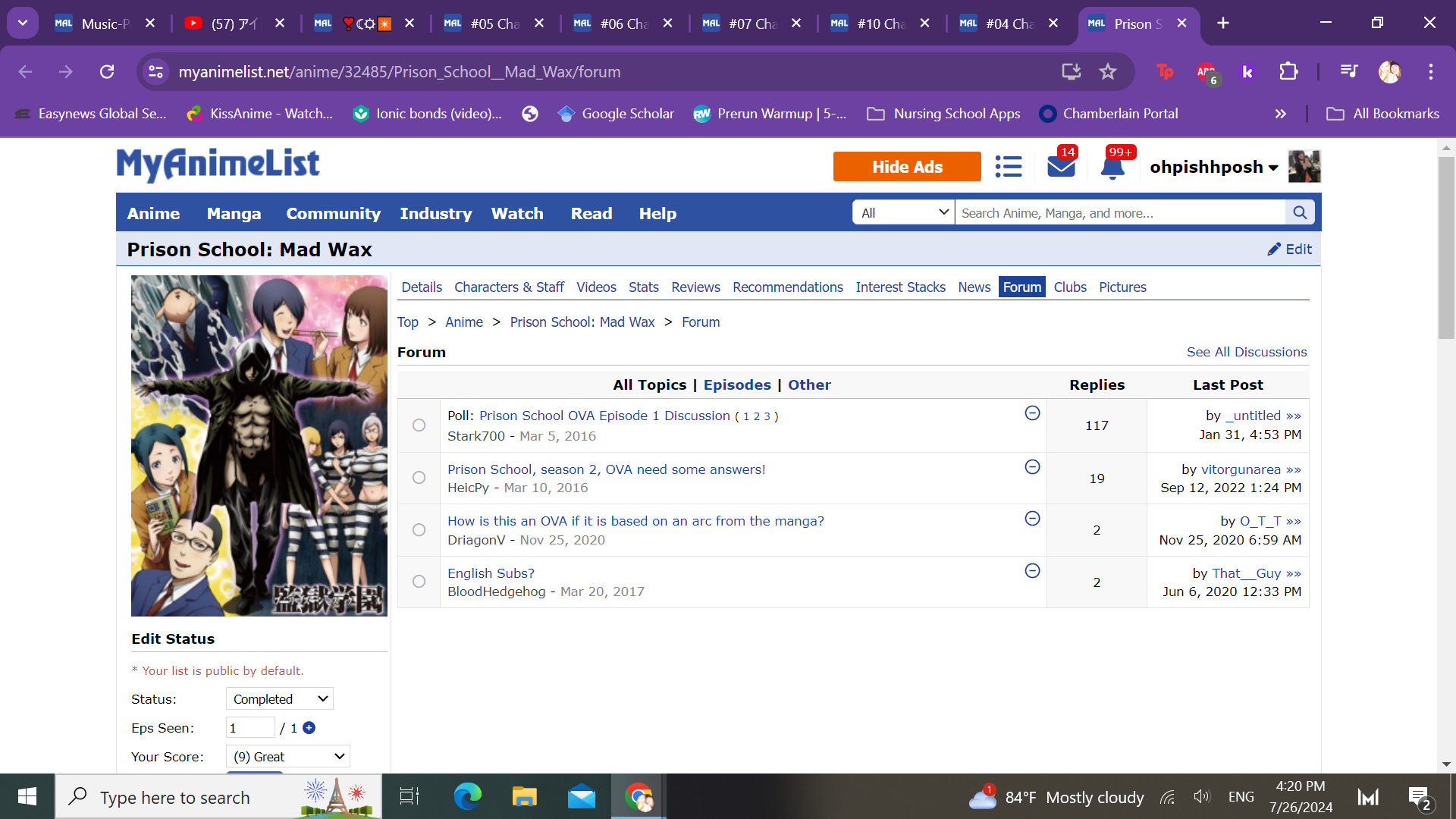Open the notifications bell icon

[x=1112, y=167]
